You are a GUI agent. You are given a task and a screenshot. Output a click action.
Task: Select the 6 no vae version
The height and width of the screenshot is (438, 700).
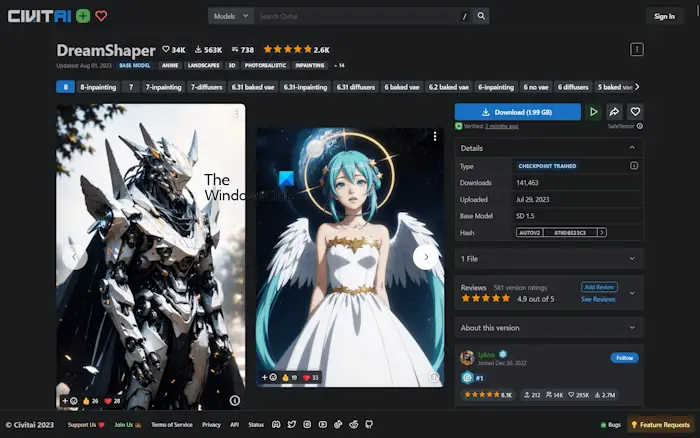(536, 87)
